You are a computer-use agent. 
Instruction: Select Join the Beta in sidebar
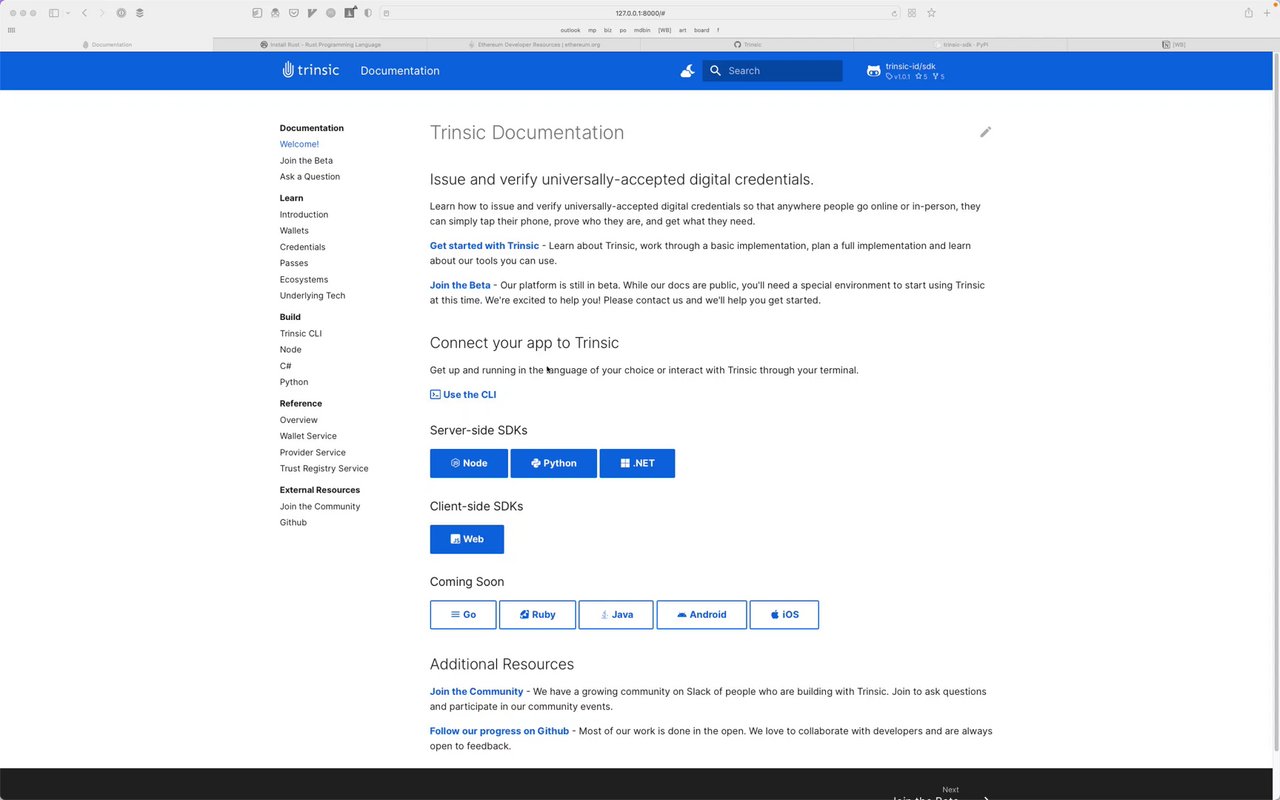pyautogui.click(x=306, y=160)
